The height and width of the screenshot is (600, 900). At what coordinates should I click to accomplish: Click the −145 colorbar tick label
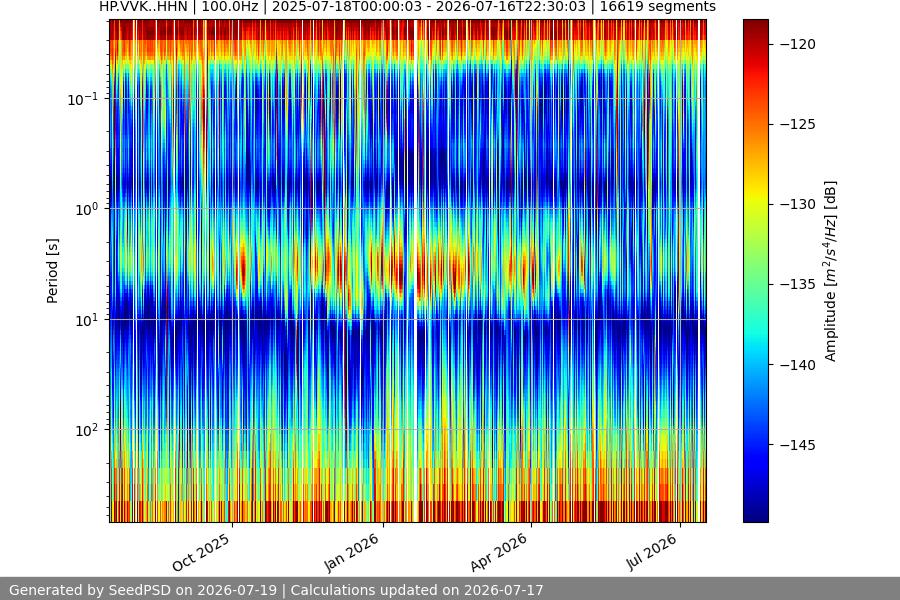pos(797,445)
